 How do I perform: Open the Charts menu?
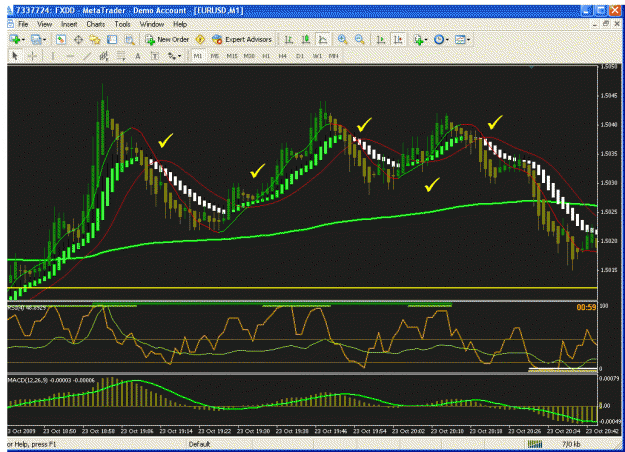point(96,24)
